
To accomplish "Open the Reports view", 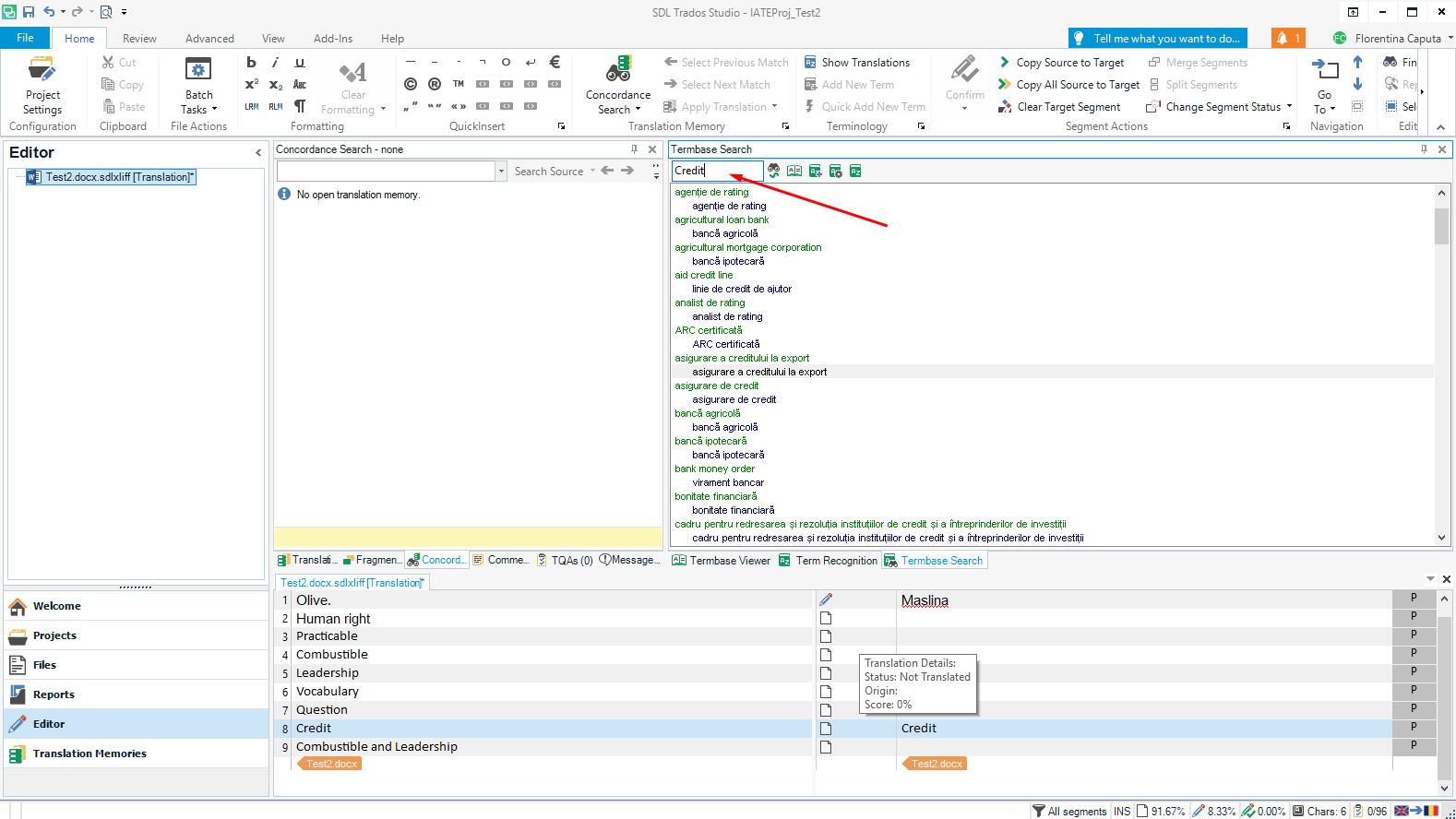I will (x=137, y=694).
